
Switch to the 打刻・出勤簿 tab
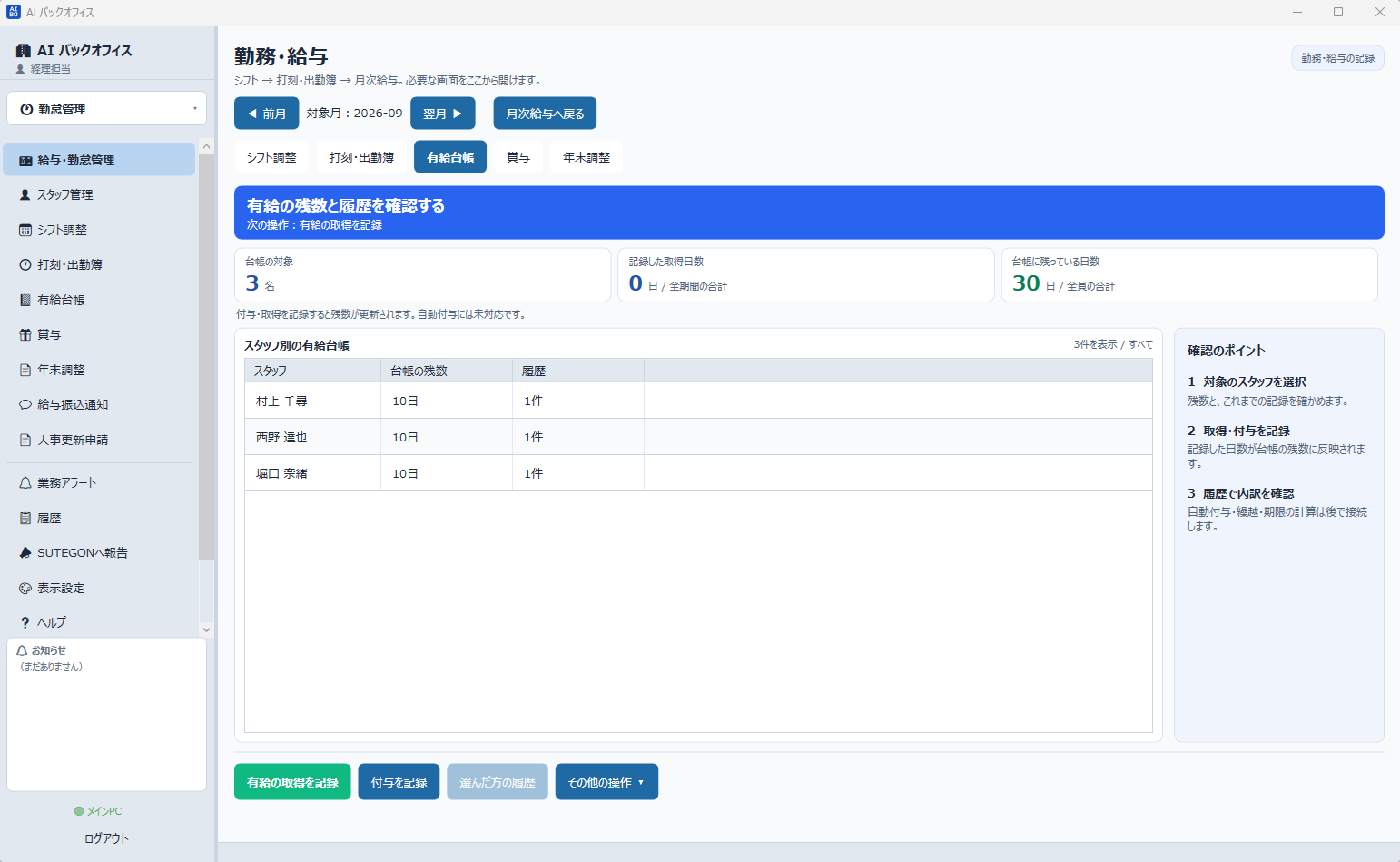[361, 157]
